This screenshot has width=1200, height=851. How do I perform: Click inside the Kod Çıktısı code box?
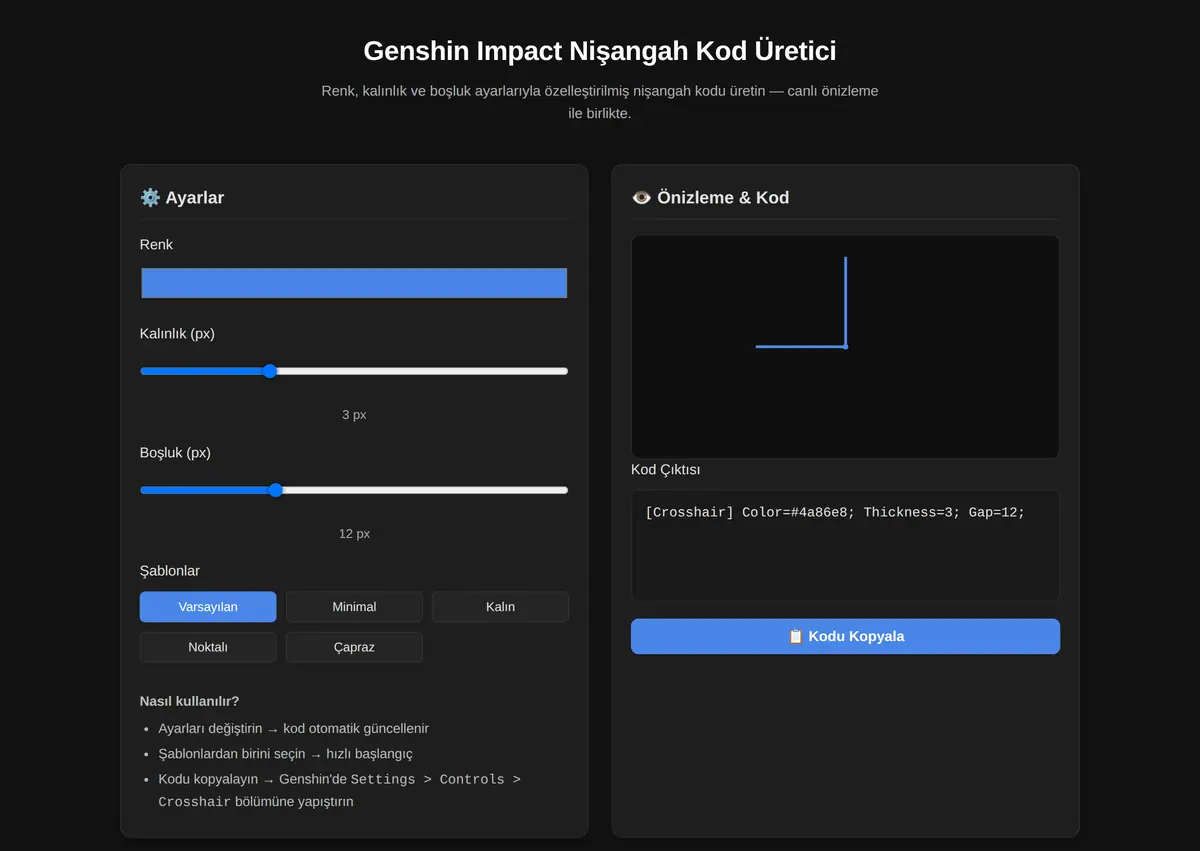click(845, 546)
